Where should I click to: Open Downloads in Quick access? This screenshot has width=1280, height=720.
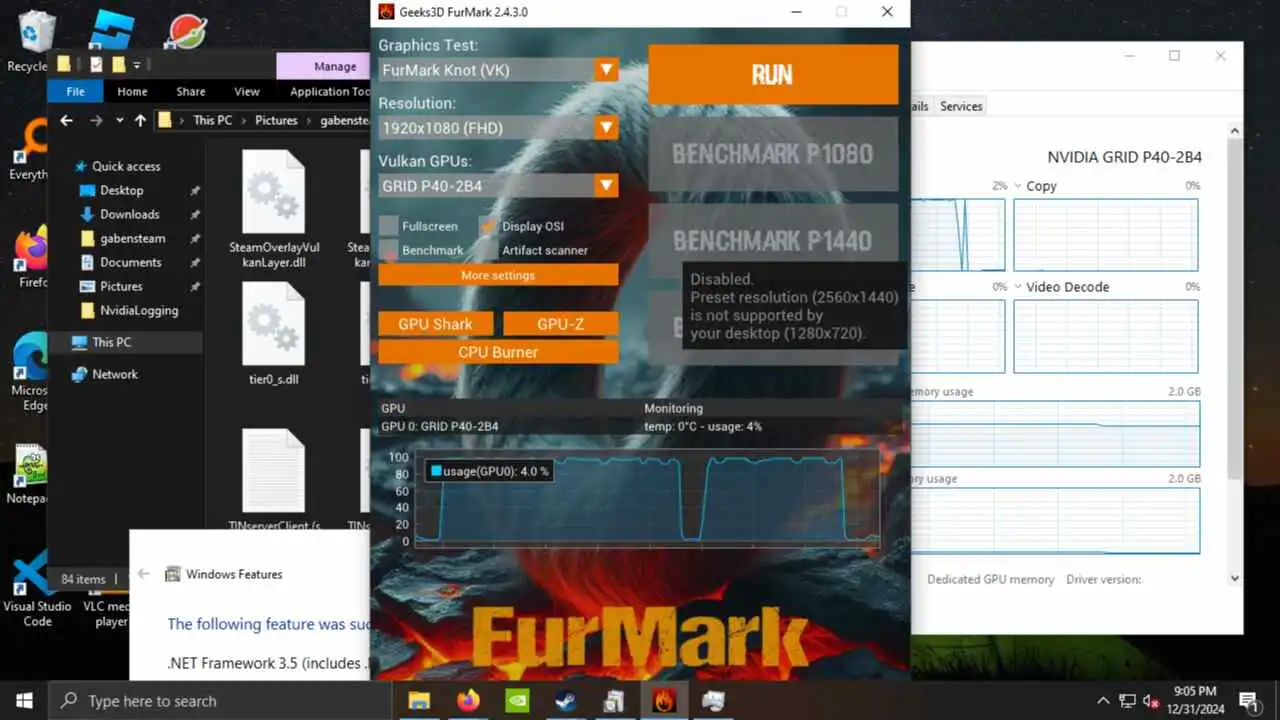129,214
